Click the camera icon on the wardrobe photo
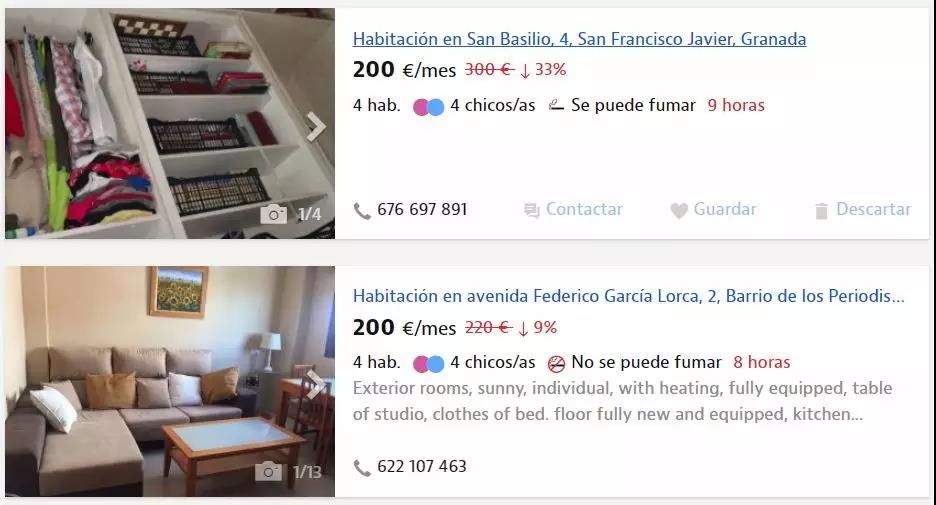Screen dimensions: 936x505 tap(273, 214)
